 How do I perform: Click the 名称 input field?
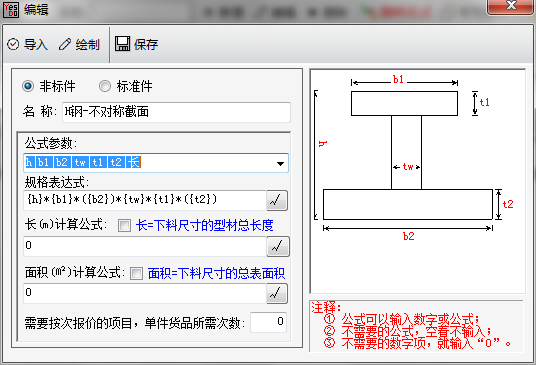[176, 112]
